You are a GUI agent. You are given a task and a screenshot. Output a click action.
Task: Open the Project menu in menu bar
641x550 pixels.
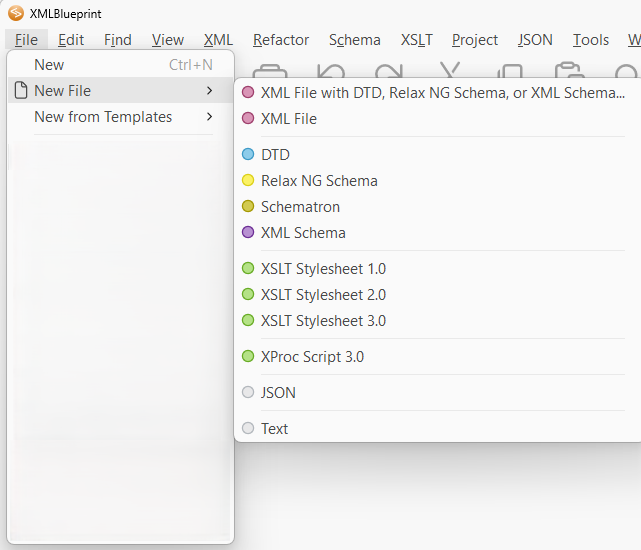pos(474,40)
